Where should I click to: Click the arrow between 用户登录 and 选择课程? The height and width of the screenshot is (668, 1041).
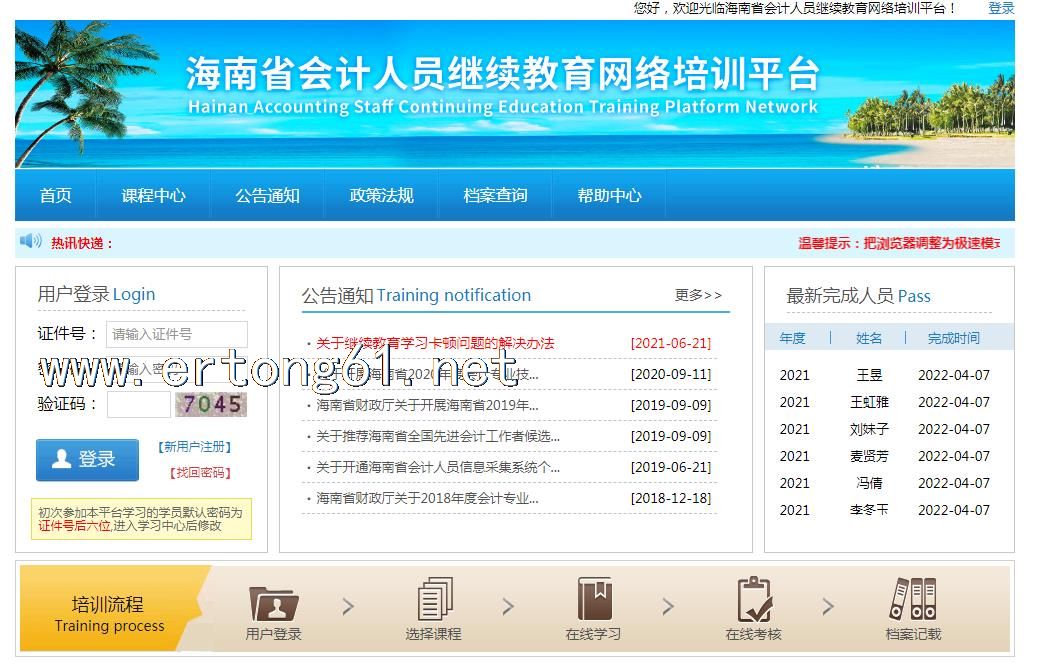tap(348, 606)
